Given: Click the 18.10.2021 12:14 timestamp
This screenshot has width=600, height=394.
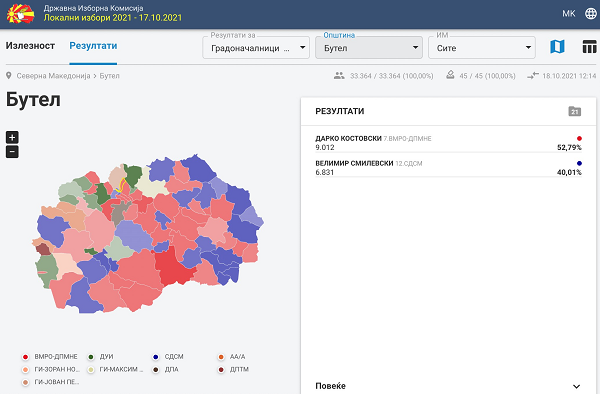Looking at the screenshot, I should point(569,76).
